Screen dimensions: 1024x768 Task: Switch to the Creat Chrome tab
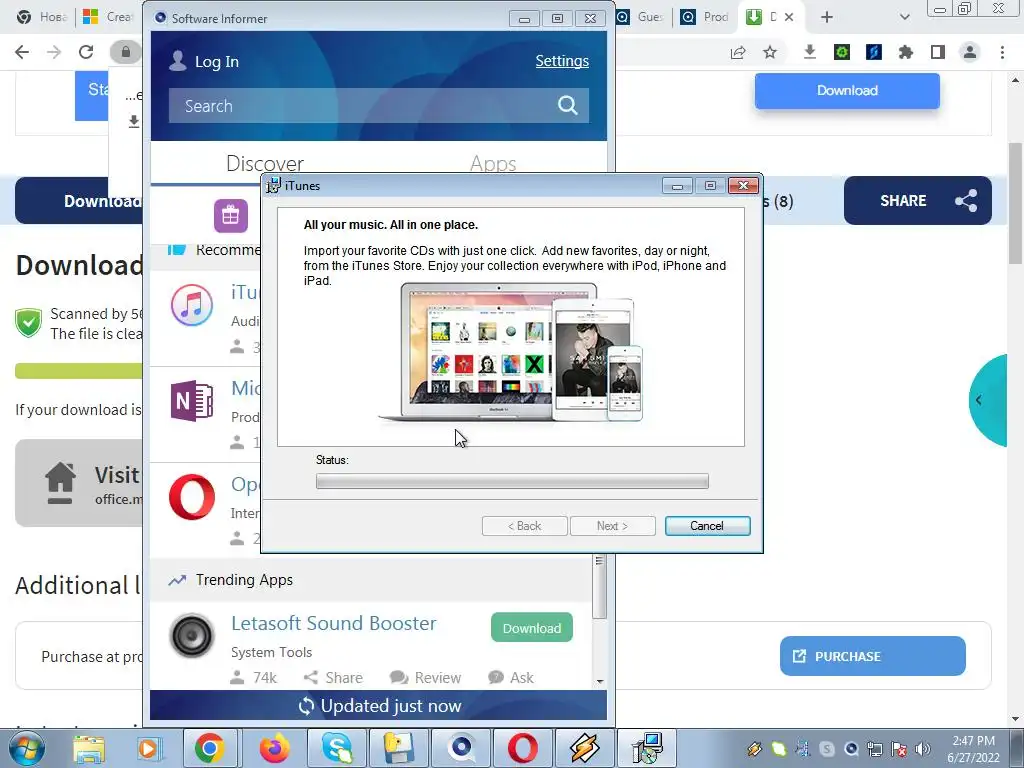pyautogui.click(x=108, y=17)
